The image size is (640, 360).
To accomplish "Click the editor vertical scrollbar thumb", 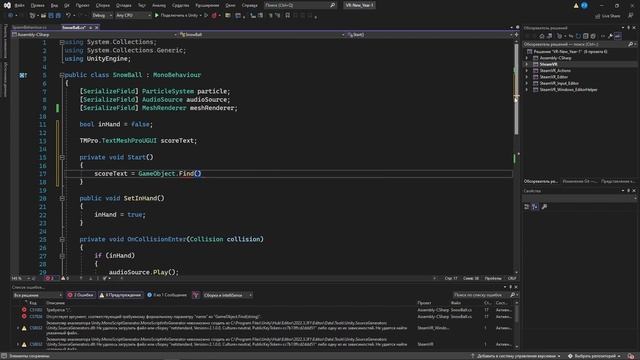I will click(x=516, y=88).
